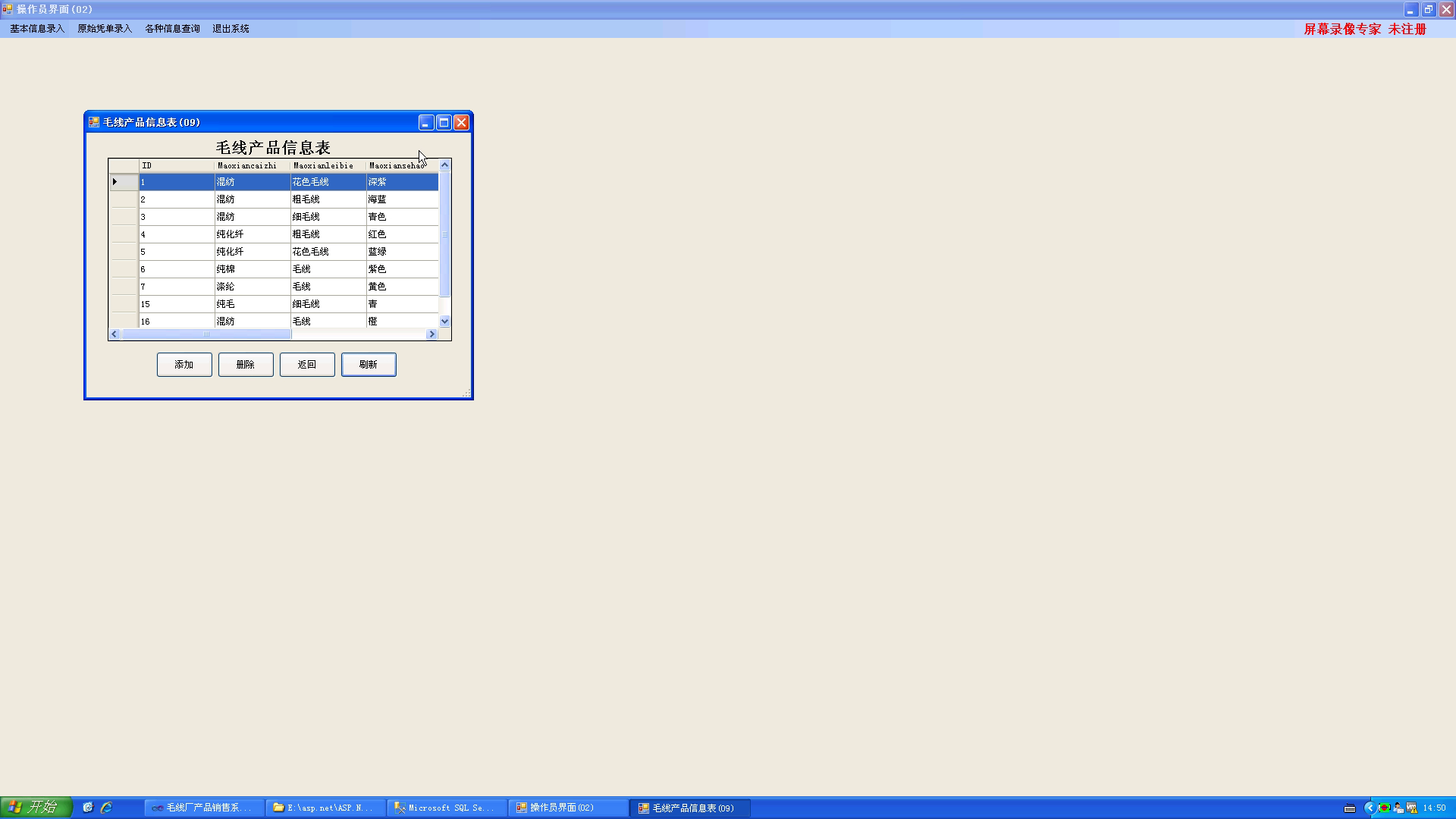The image size is (1456, 819).
Task: Switch to 毛线厂产品销售系 taskbar item
Action: pos(204,808)
